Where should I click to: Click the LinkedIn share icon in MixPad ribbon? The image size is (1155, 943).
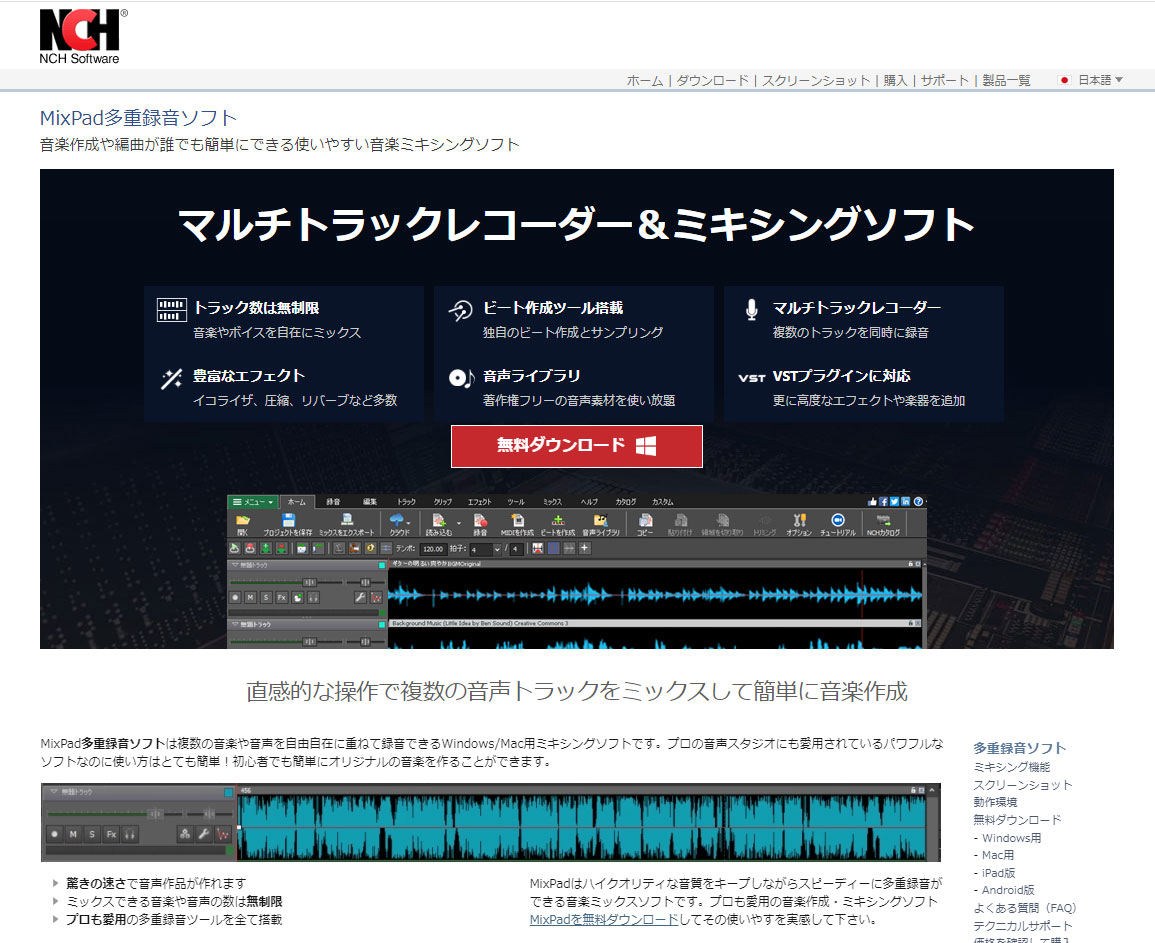[x=905, y=502]
